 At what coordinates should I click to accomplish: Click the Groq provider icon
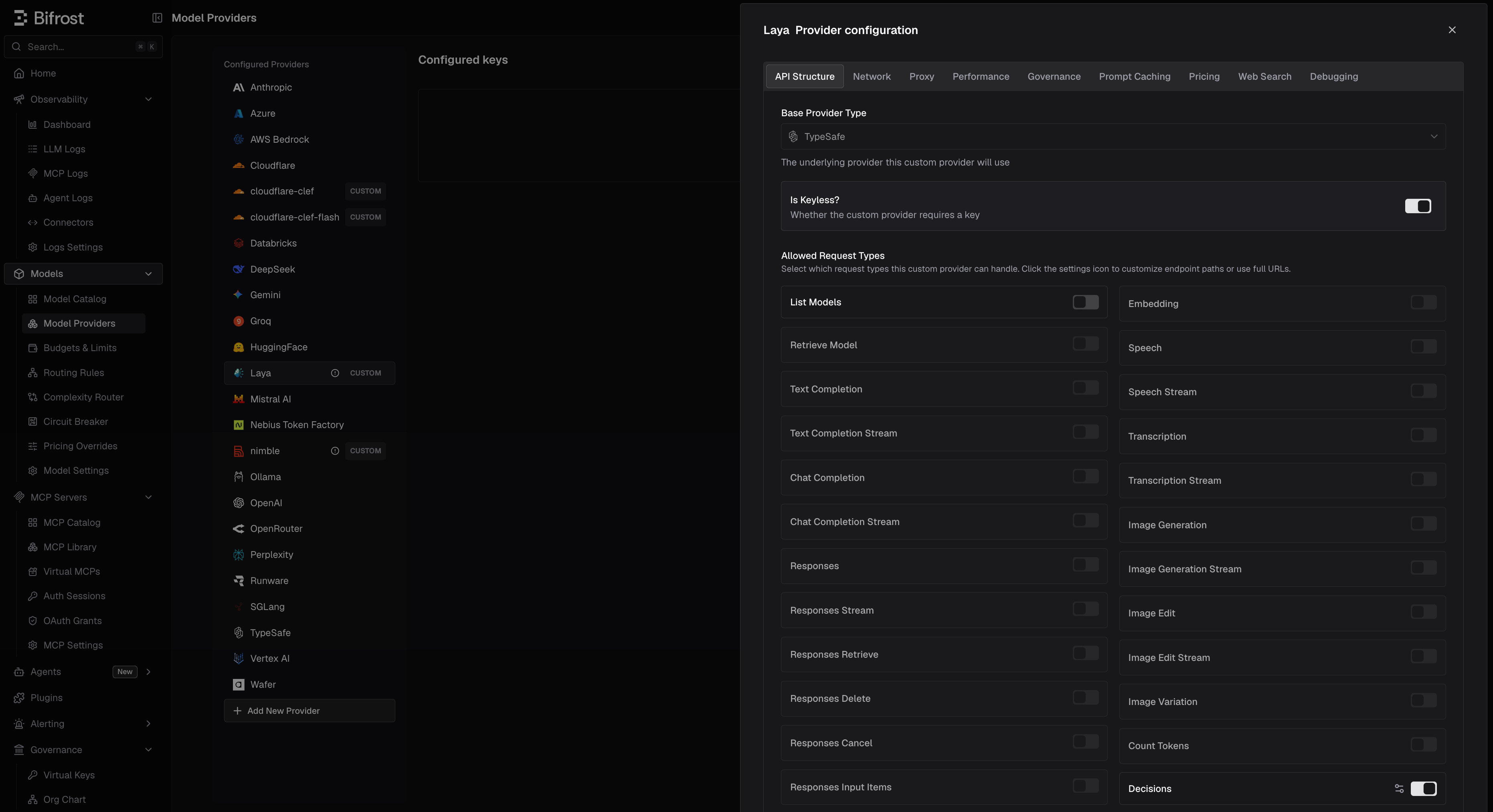[238, 321]
